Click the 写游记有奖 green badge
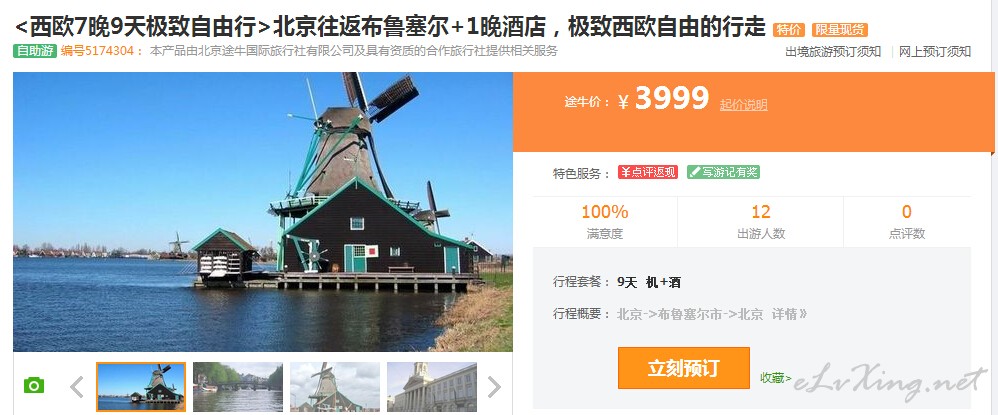This screenshot has height=415, width=998. click(x=723, y=172)
